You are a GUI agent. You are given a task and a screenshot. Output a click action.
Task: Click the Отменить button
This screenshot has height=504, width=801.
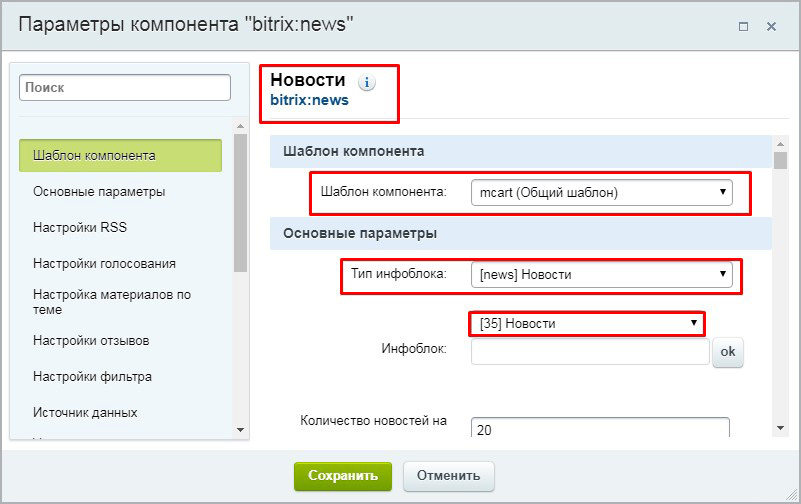pos(448,476)
